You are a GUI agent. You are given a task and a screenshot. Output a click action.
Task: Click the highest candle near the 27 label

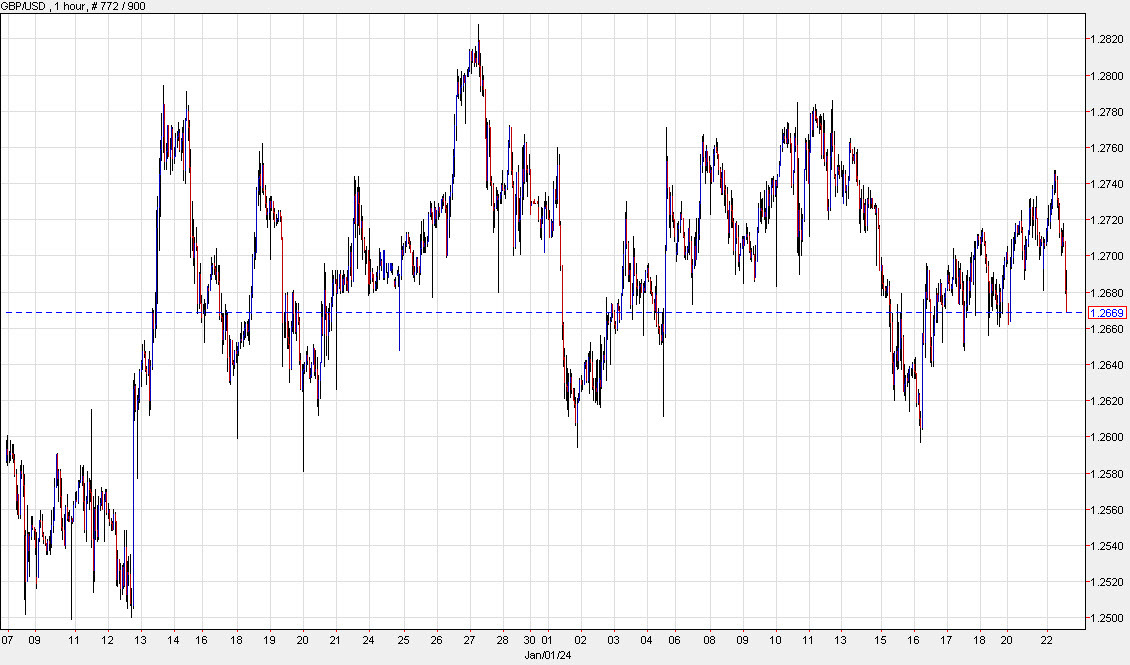tap(479, 30)
